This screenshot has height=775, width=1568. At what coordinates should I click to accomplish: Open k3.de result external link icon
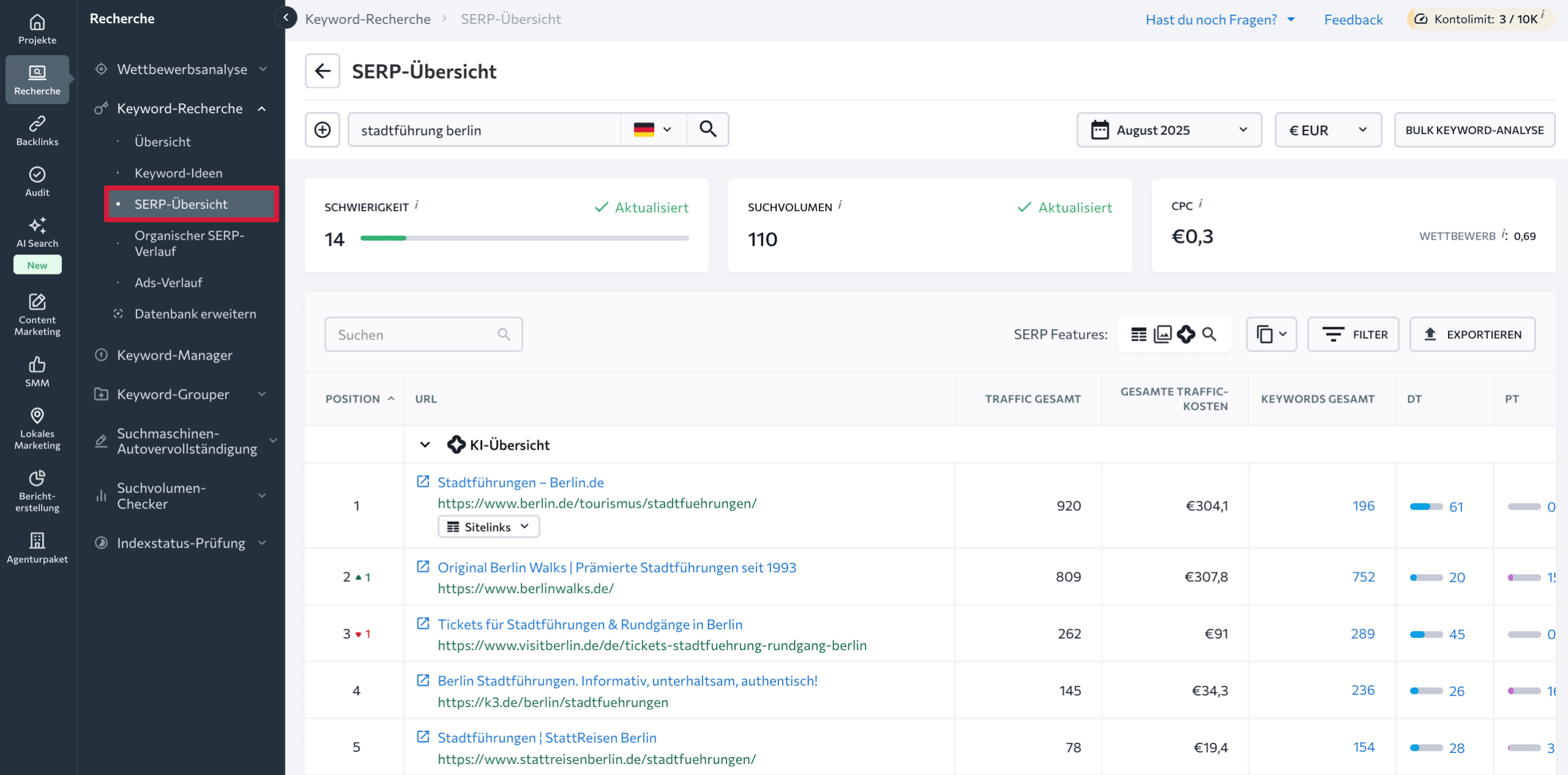[x=423, y=680]
